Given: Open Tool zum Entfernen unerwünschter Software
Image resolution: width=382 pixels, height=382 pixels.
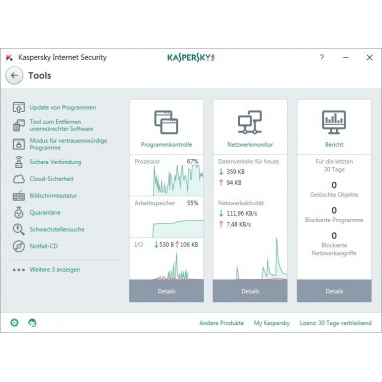Looking at the screenshot, I should tap(61, 125).
